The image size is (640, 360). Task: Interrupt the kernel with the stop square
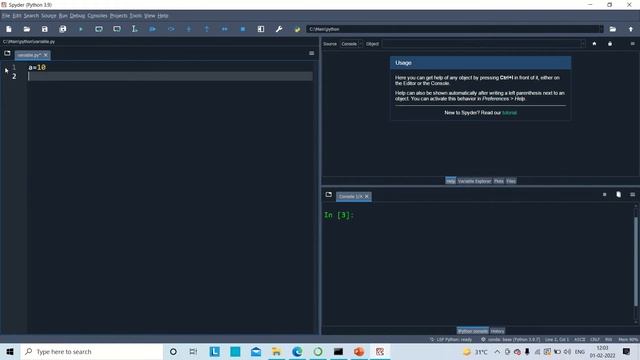pos(604,195)
